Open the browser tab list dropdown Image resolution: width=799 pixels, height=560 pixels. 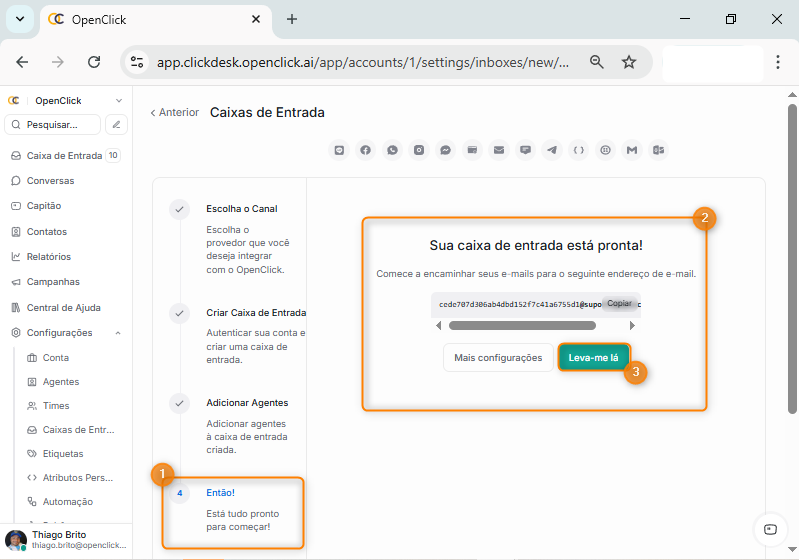click(20, 19)
